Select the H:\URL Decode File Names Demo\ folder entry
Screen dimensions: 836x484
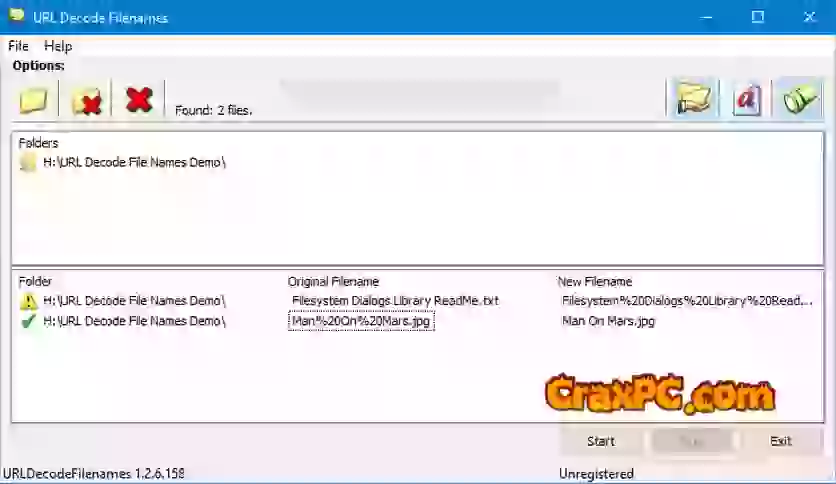134,163
